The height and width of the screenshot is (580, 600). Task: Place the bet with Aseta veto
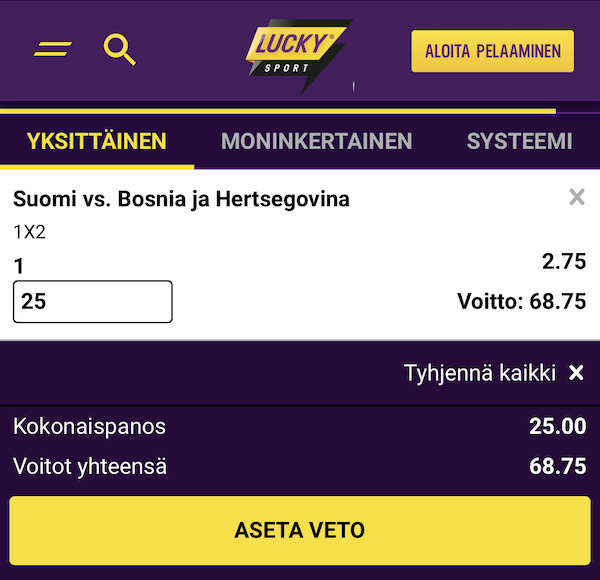click(x=300, y=530)
